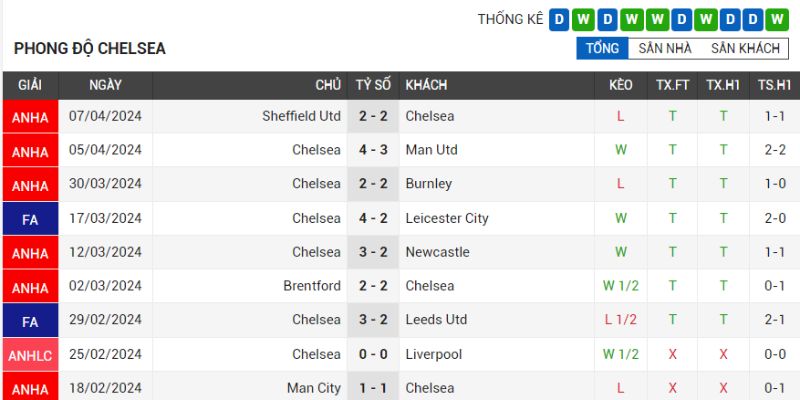Image resolution: width=800 pixels, height=400 pixels.
Task: Select the Tổng tab
Action: [602, 48]
